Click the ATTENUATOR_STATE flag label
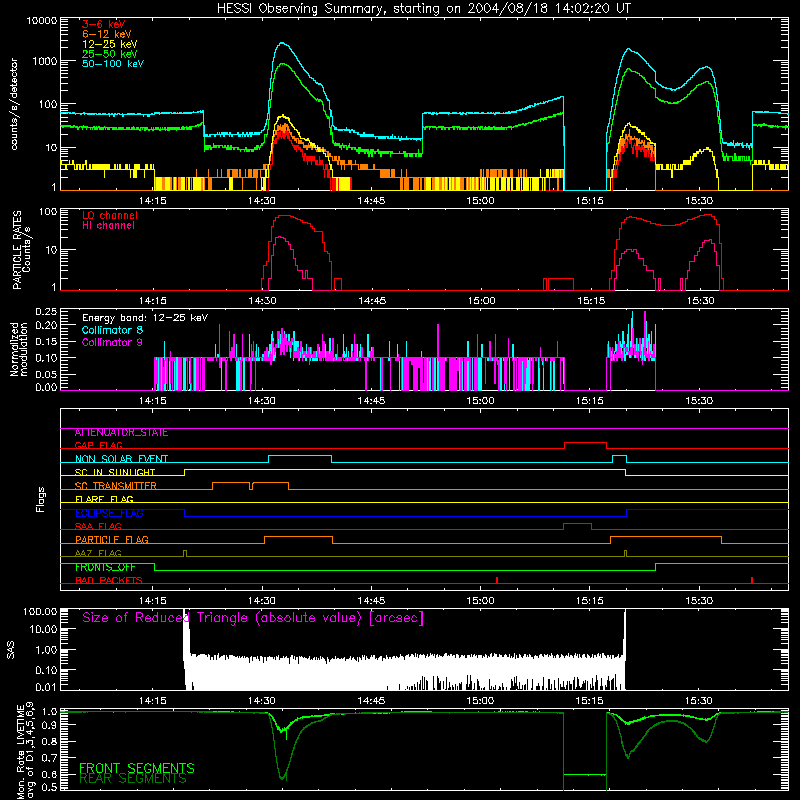800x800 pixels. coord(121,433)
